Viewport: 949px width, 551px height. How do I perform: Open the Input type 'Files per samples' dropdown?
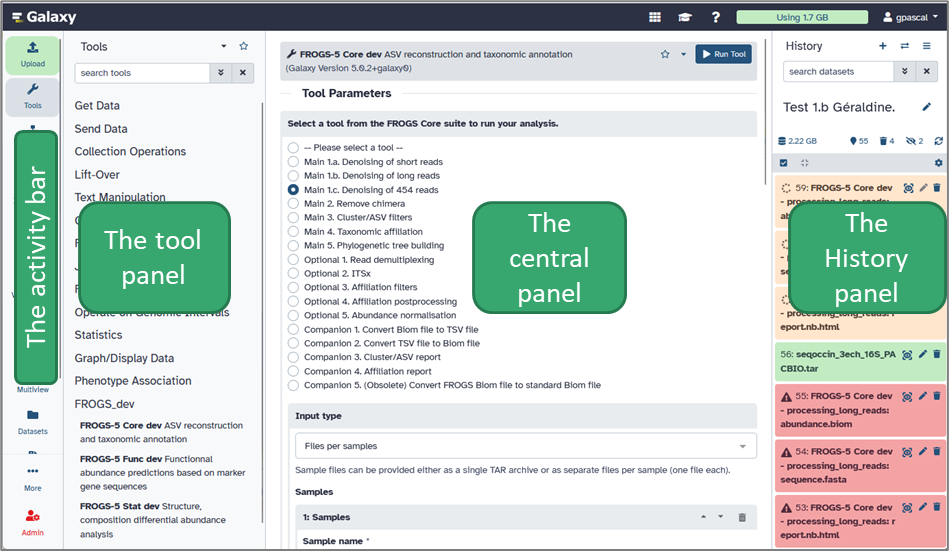click(x=525, y=446)
